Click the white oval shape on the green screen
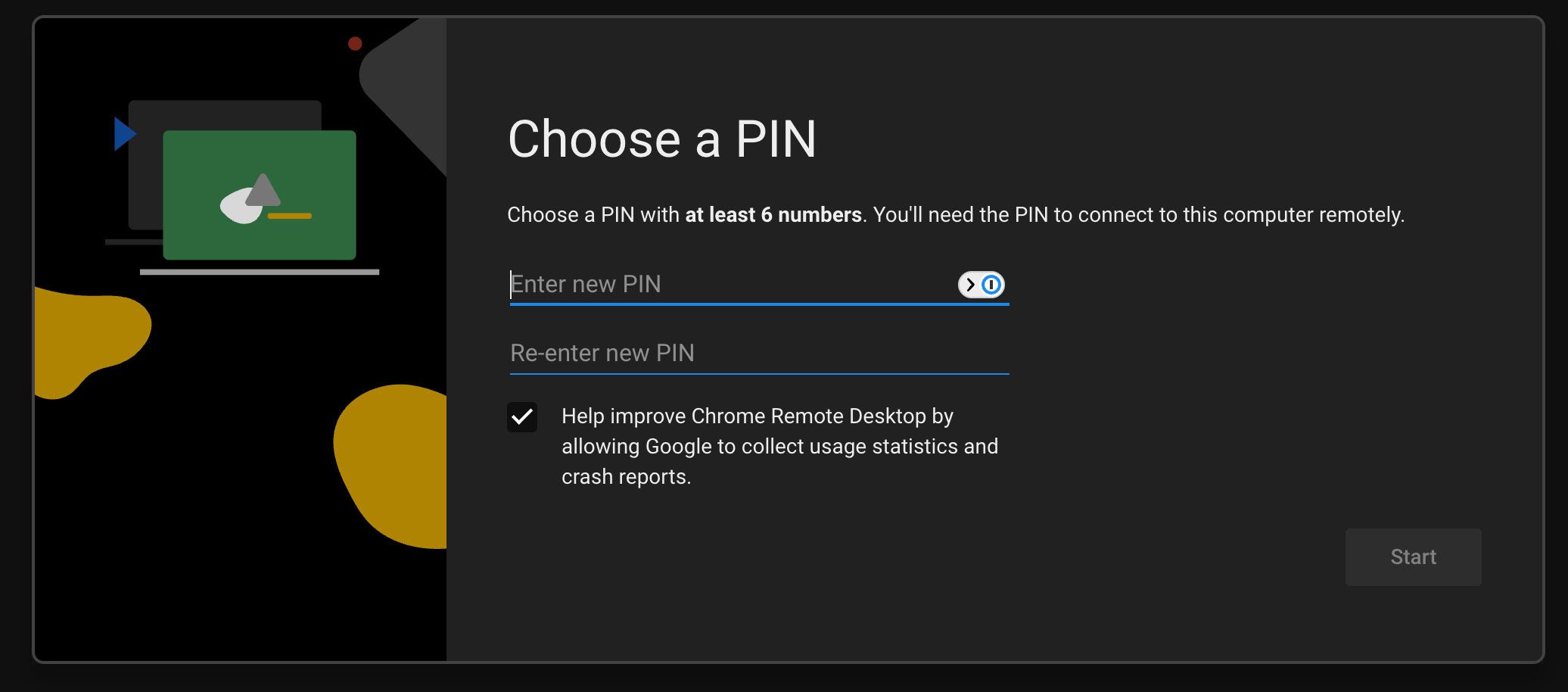1568x692 pixels. pyautogui.click(x=238, y=207)
